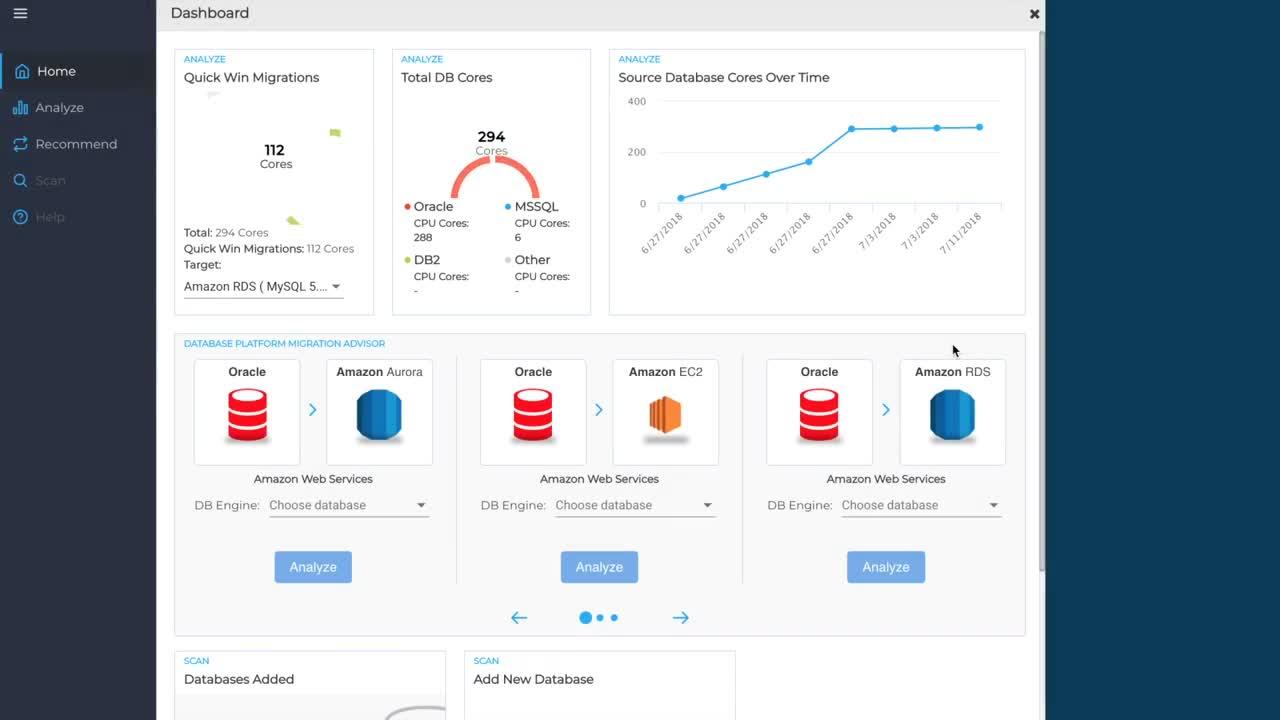
Task: Close the Dashboard panel
Action: [1034, 14]
